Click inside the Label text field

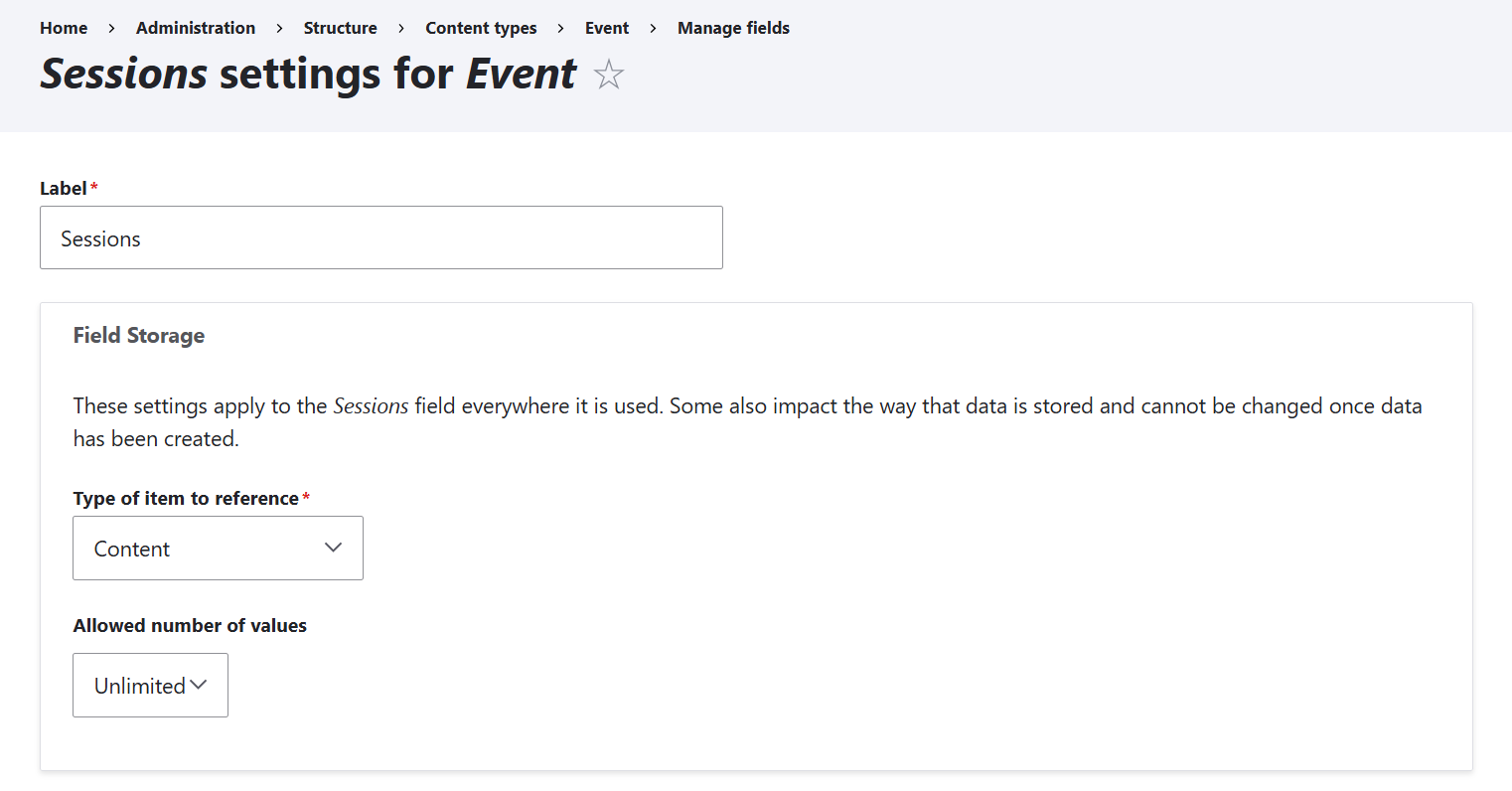click(380, 237)
